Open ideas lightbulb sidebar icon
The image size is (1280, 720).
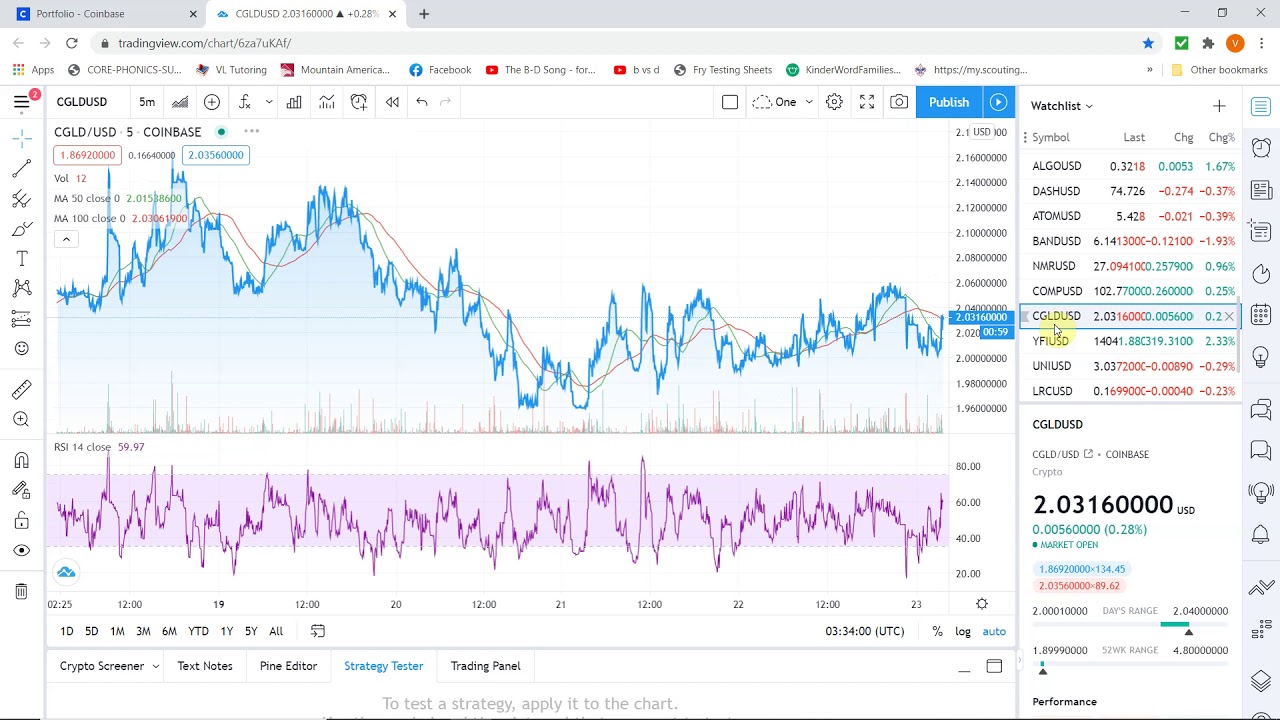click(1261, 356)
